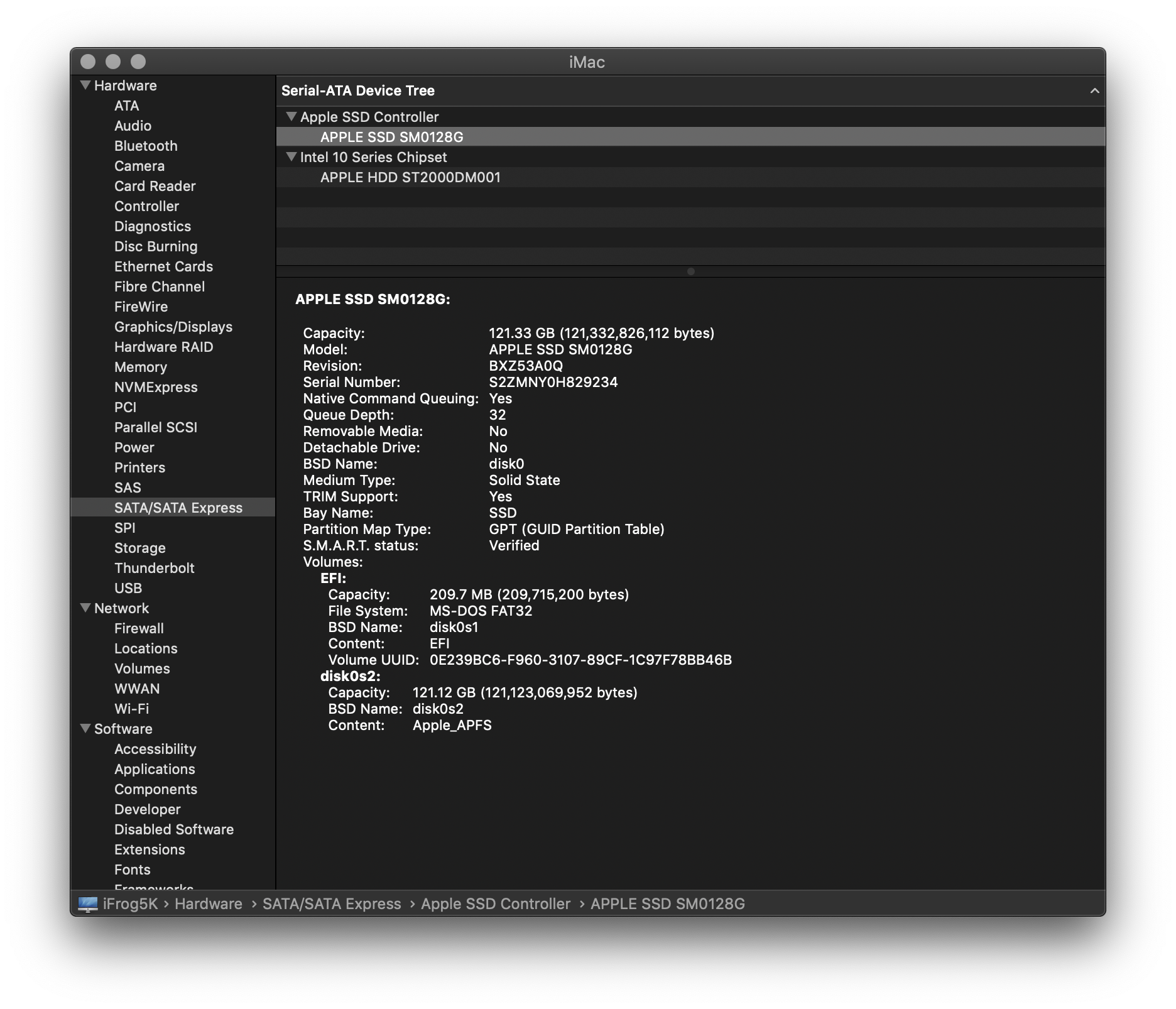Open Extensions under Software
The image size is (1176, 1009).
click(x=150, y=849)
